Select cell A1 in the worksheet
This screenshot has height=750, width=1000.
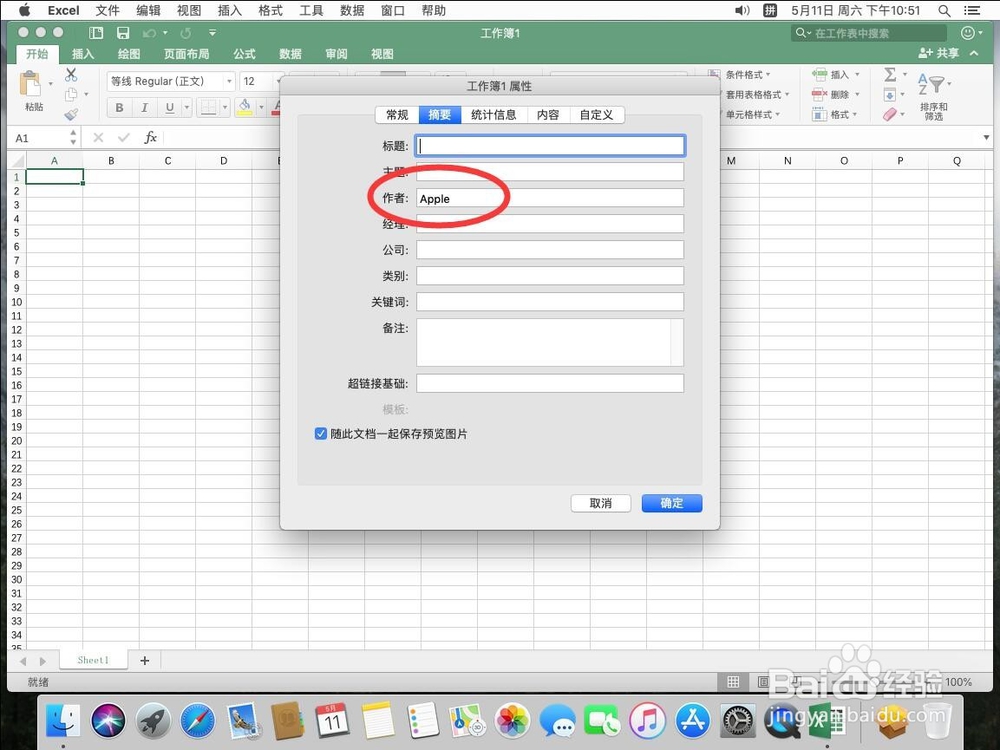[54, 177]
